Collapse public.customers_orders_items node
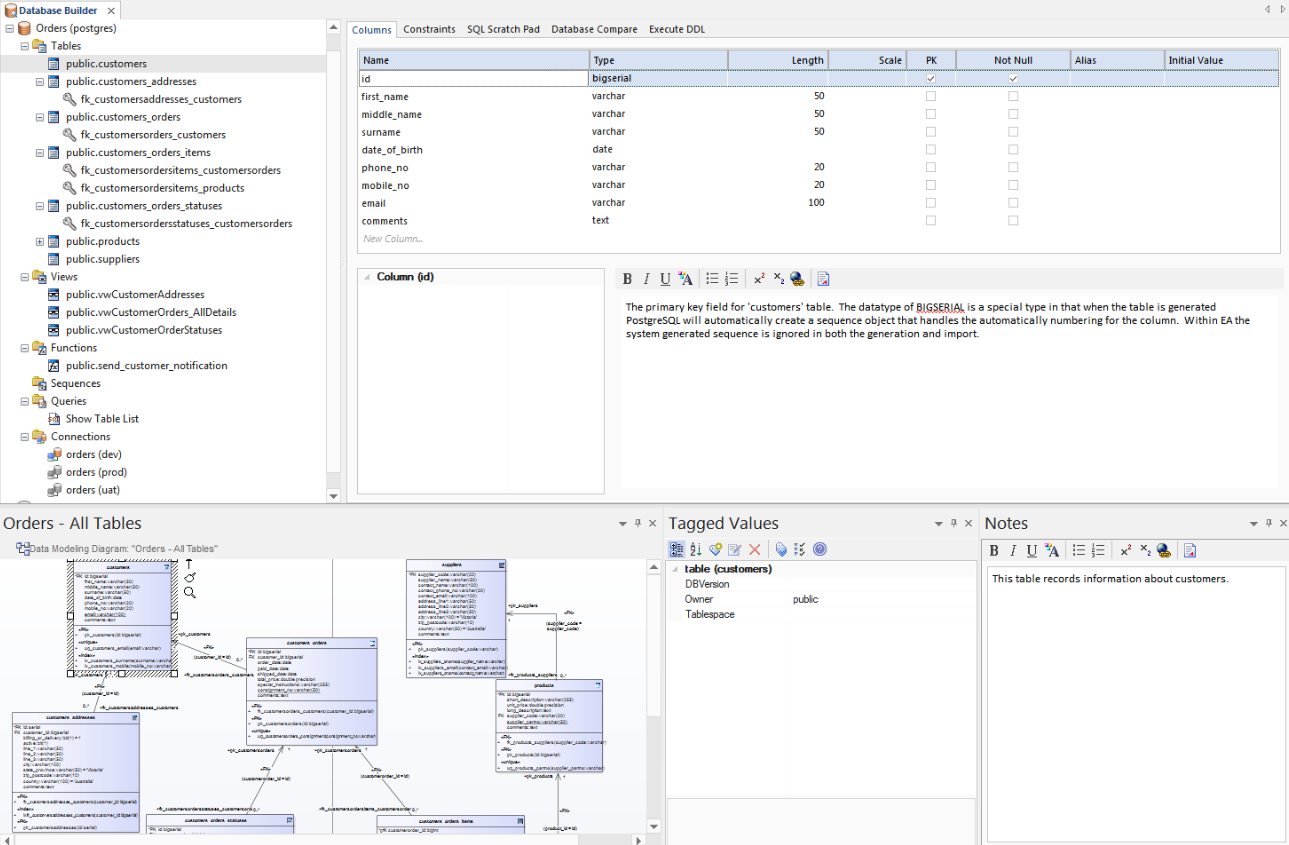 40,152
